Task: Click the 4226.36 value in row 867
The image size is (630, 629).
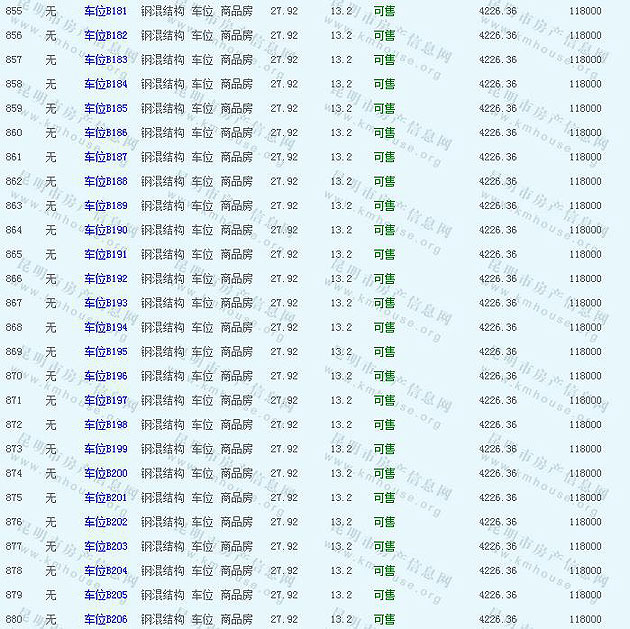Action: pyautogui.click(x=498, y=303)
